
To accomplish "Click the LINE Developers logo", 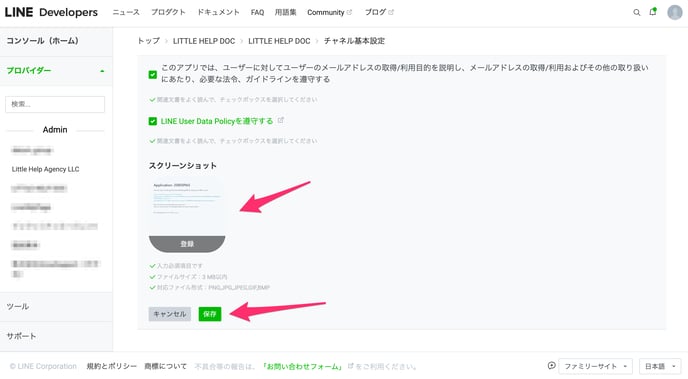I will [x=51, y=12].
